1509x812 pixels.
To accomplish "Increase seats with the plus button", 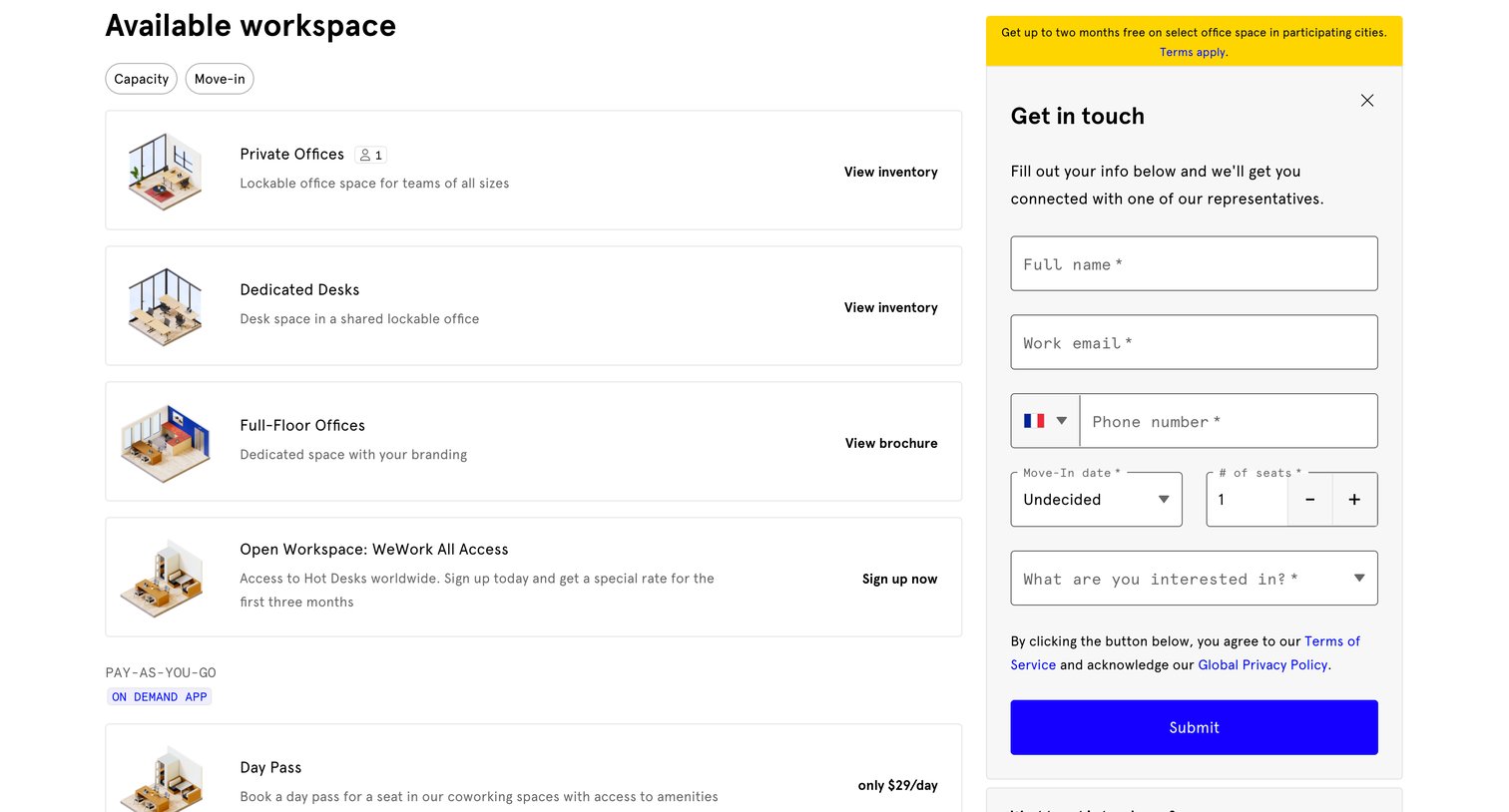I will (x=1354, y=500).
